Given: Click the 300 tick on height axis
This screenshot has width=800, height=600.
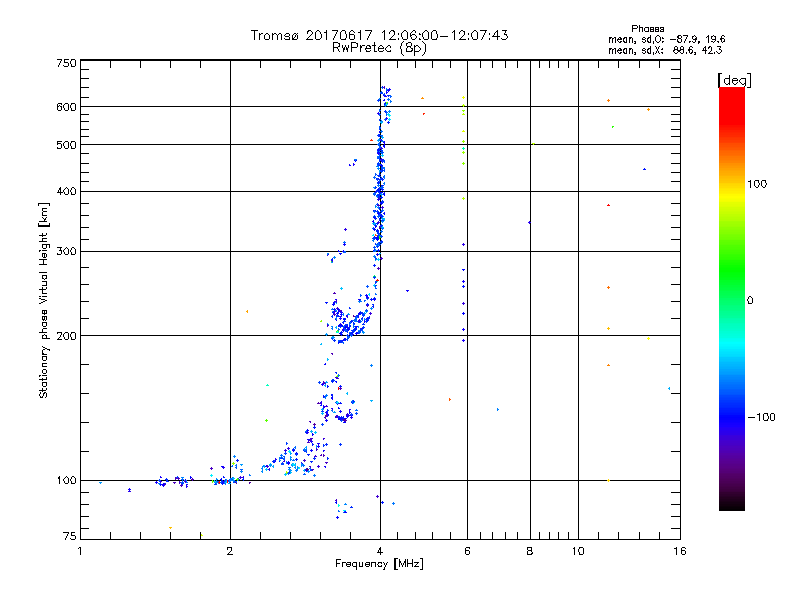Looking at the screenshot, I should click(x=66, y=251).
